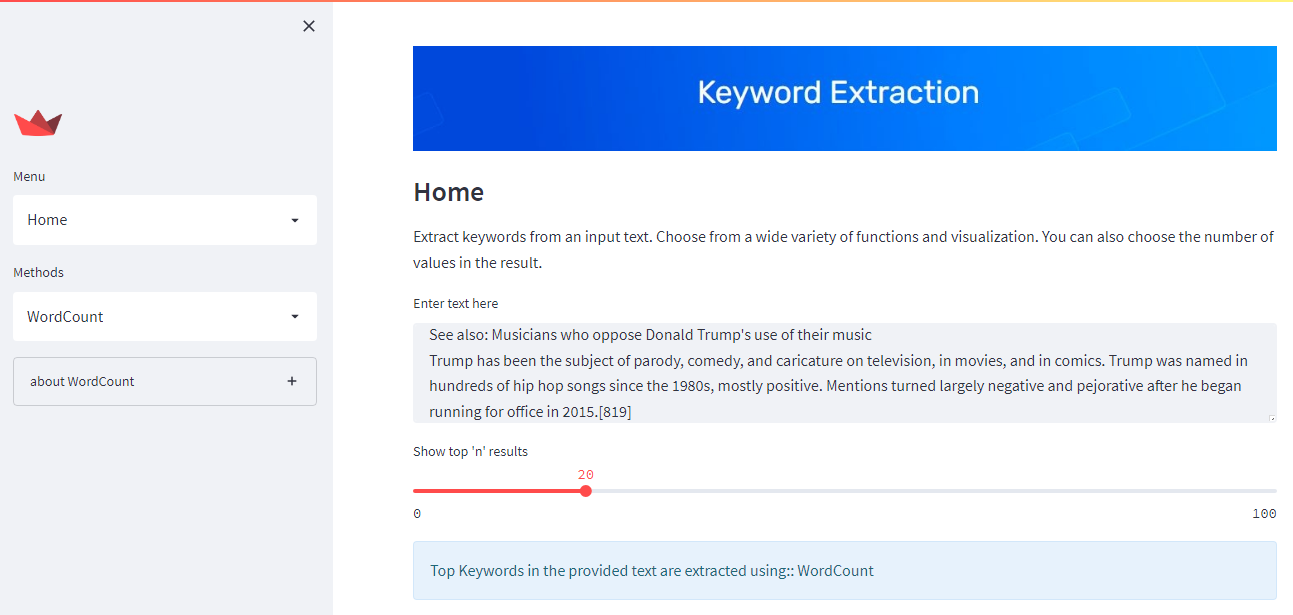Viewport: 1293px width, 615px height.
Task: Click the Methods section label
Action: (x=38, y=272)
